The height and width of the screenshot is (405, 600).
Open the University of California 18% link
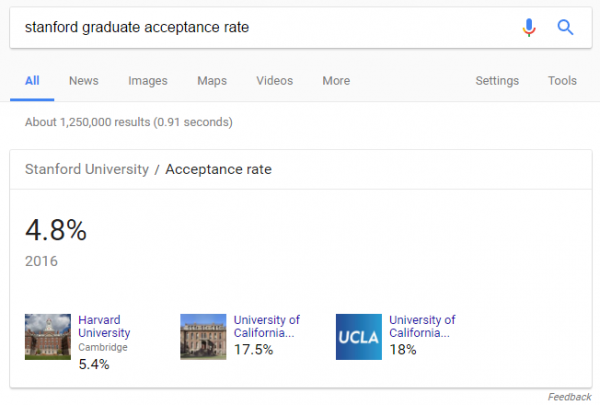pyautogui.click(x=422, y=327)
